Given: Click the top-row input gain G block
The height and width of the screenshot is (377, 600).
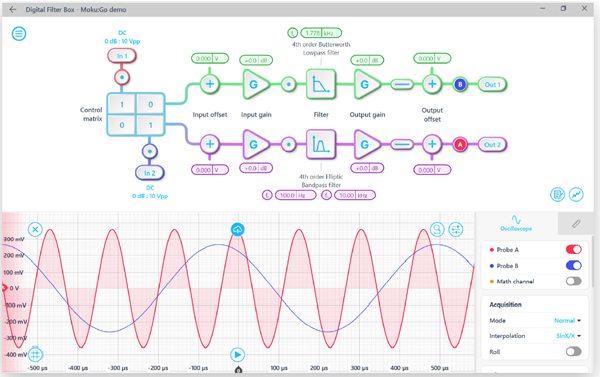Looking at the screenshot, I should click(255, 84).
